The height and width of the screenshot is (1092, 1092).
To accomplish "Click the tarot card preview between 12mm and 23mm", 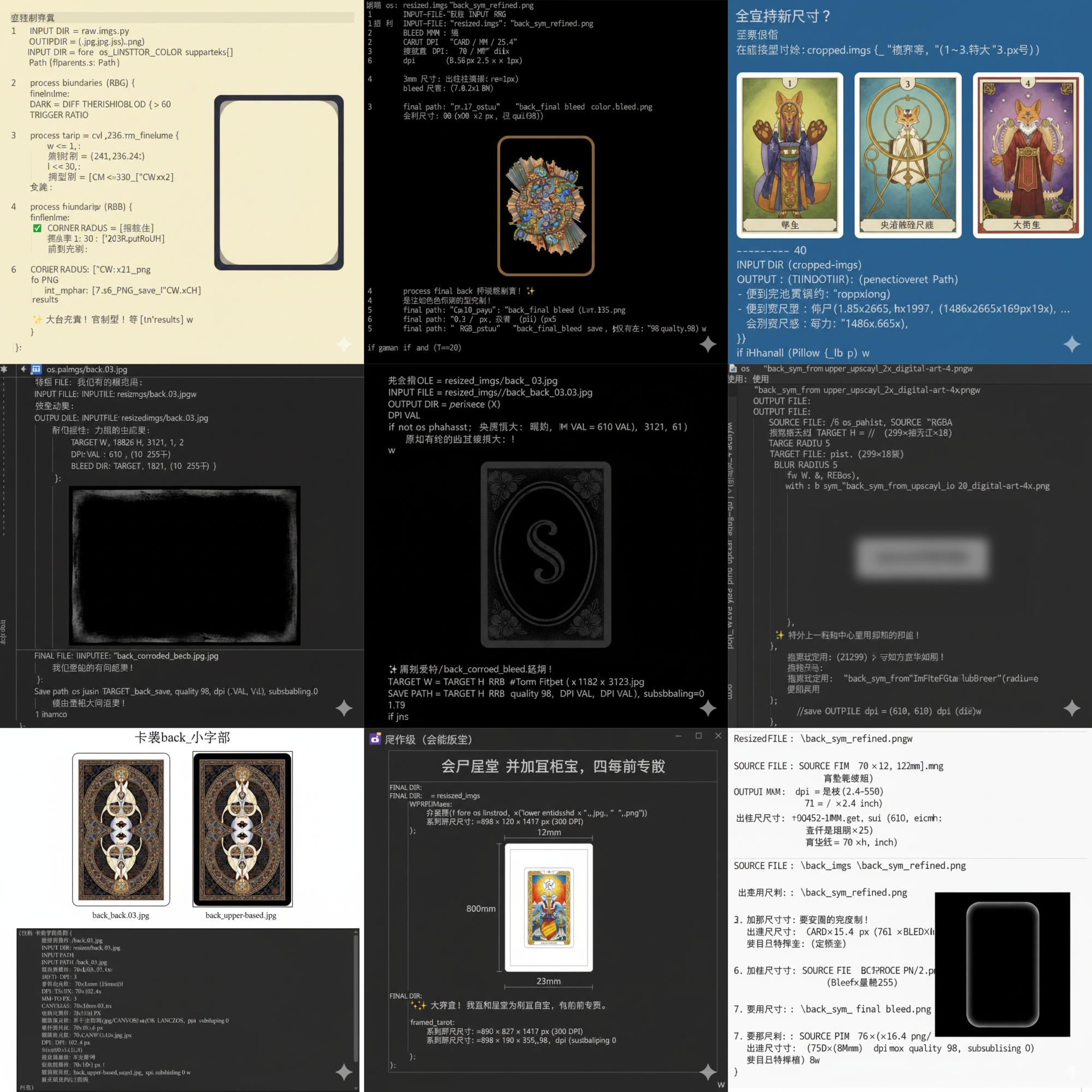I will 548,907.
